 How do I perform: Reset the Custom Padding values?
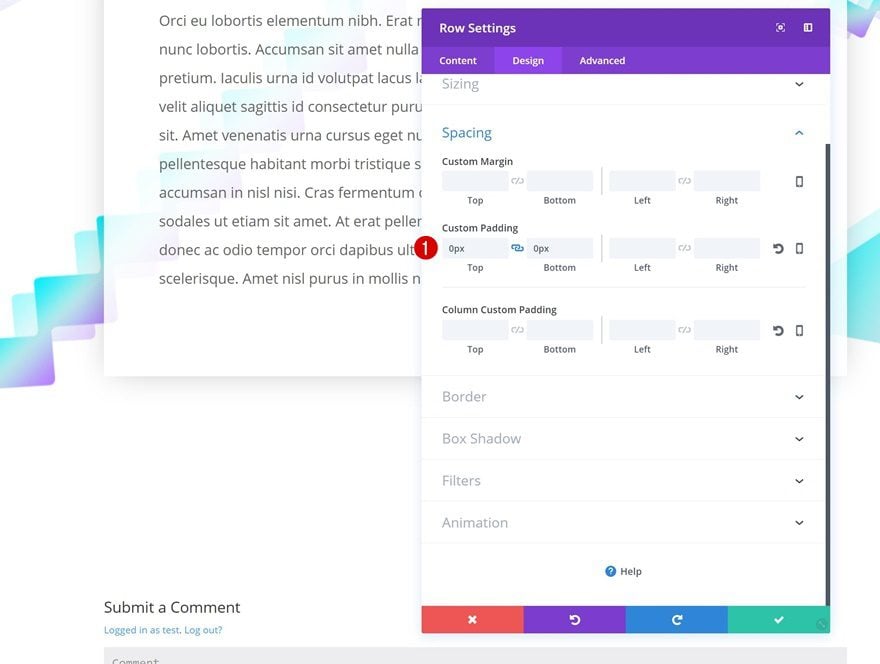click(x=778, y=249)
